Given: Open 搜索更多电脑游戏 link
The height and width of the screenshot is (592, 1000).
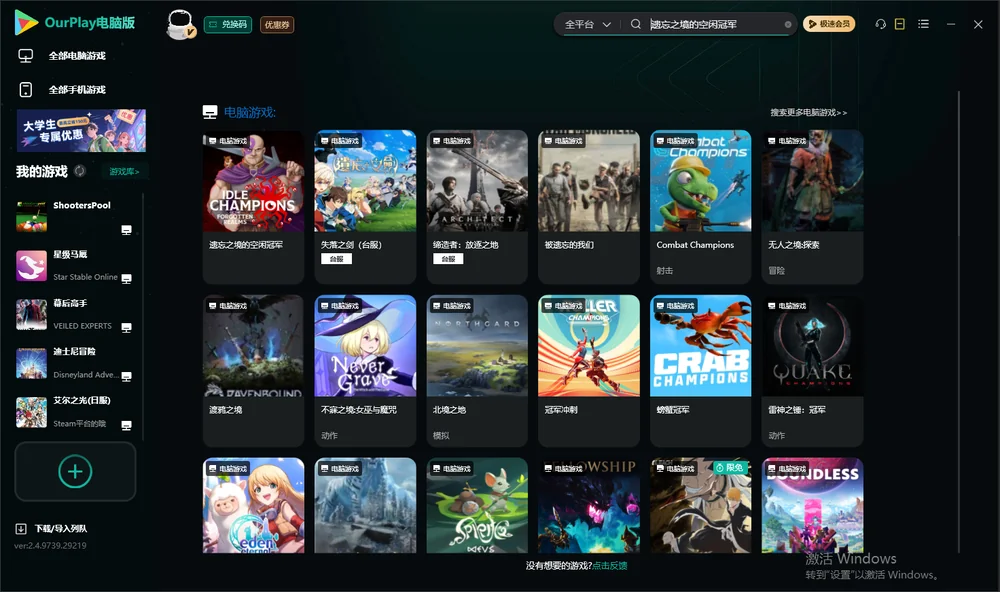Looking at the screenshot, I should pos(809,113).
